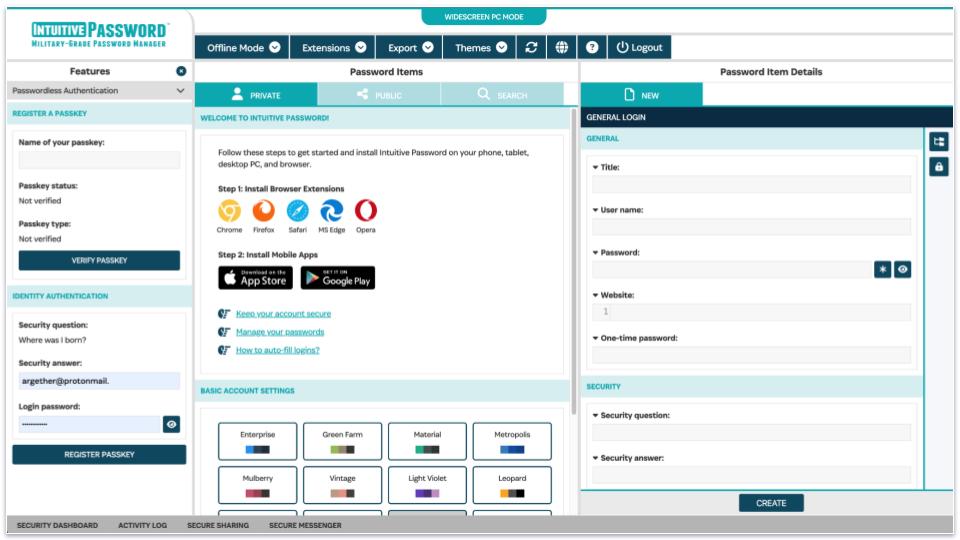Choose the Light Violet theme swatch
The height and width of the screenshot is (540, 960).
(x=427, y=485)
